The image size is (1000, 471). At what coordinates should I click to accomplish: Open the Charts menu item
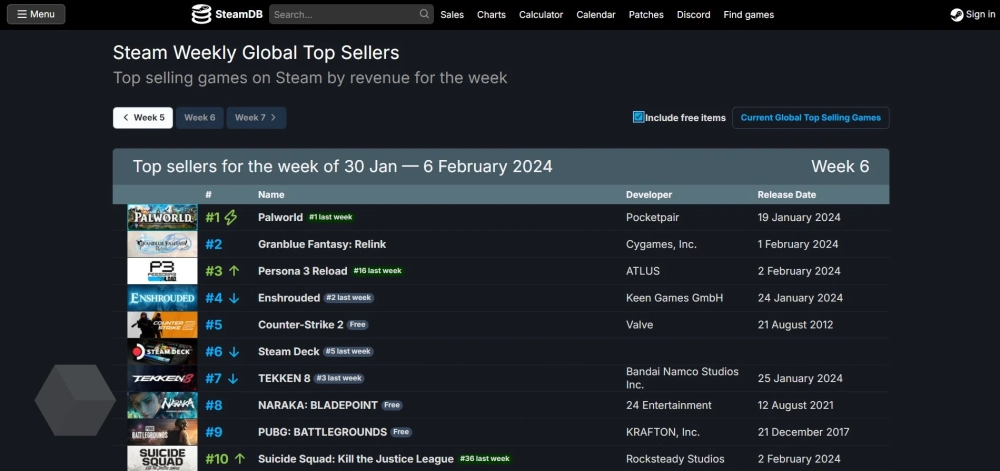pos(491,15)
